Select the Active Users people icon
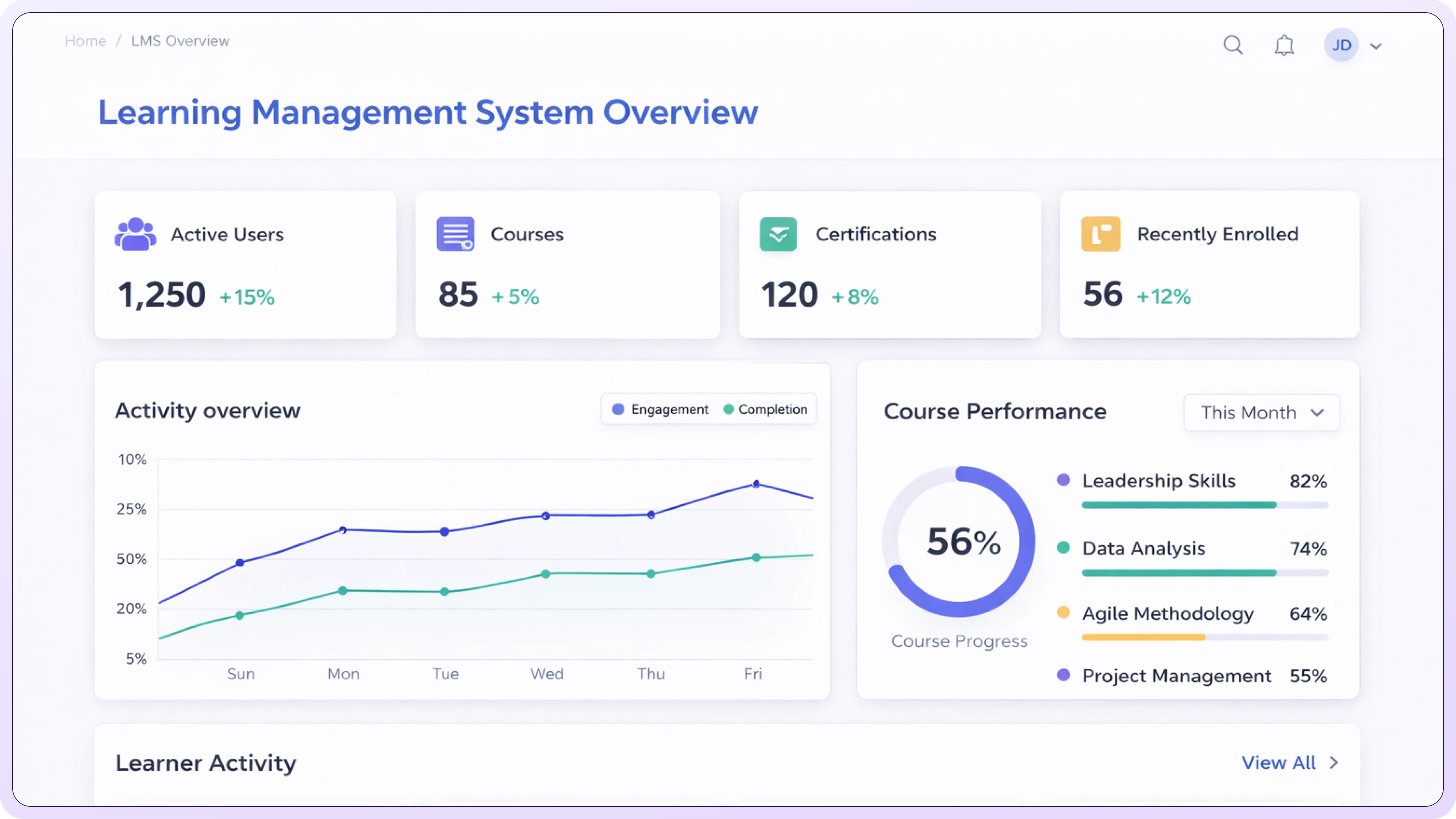Viewport: 1456px width, 819px height. pyautogui.click(x=135, y=234)
